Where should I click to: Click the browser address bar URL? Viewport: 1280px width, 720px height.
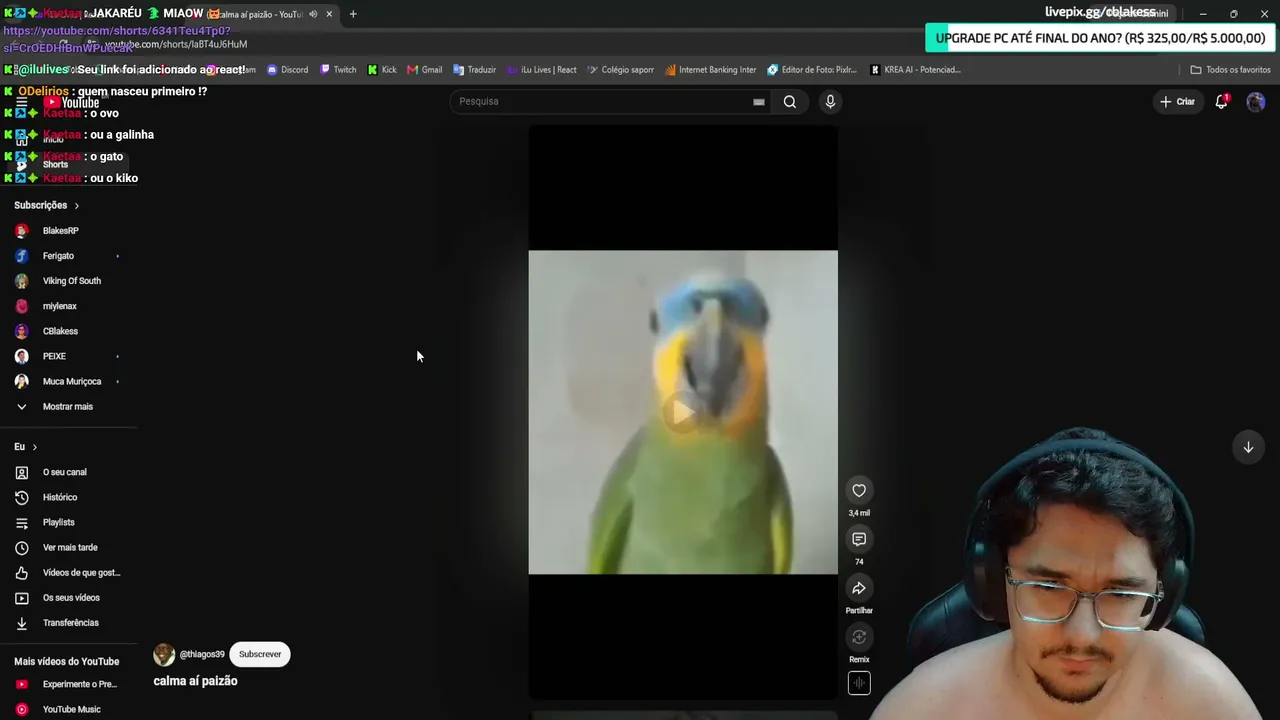(x=176, y=44)
